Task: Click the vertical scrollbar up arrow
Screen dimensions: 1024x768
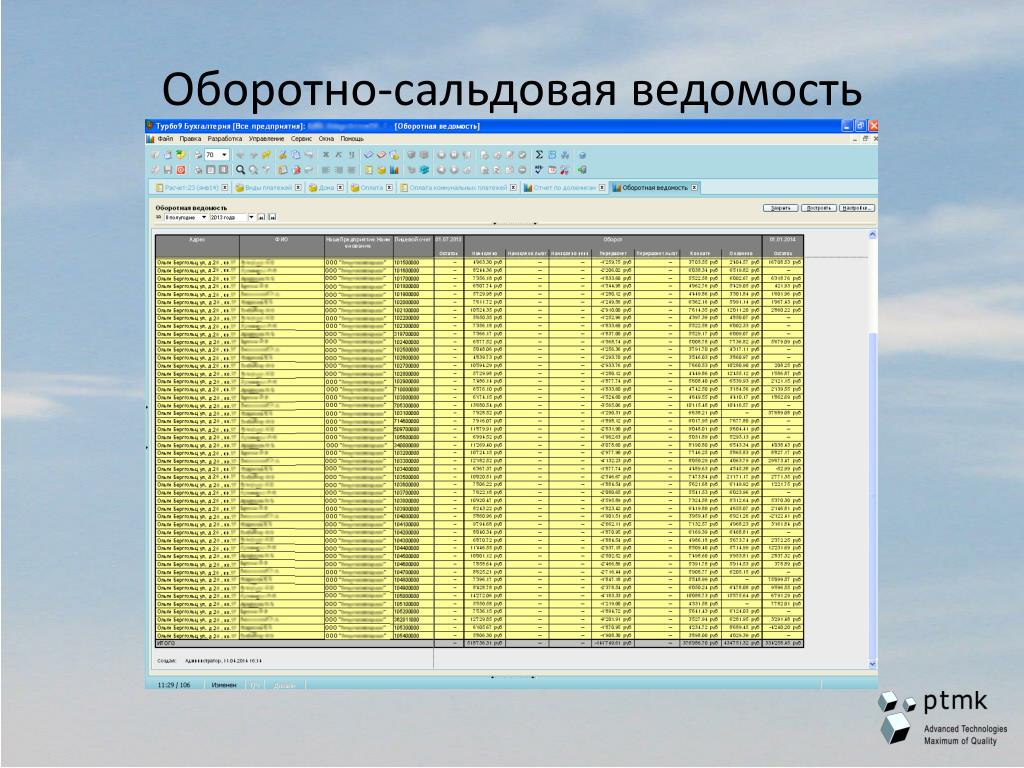Action: (872, 234)
